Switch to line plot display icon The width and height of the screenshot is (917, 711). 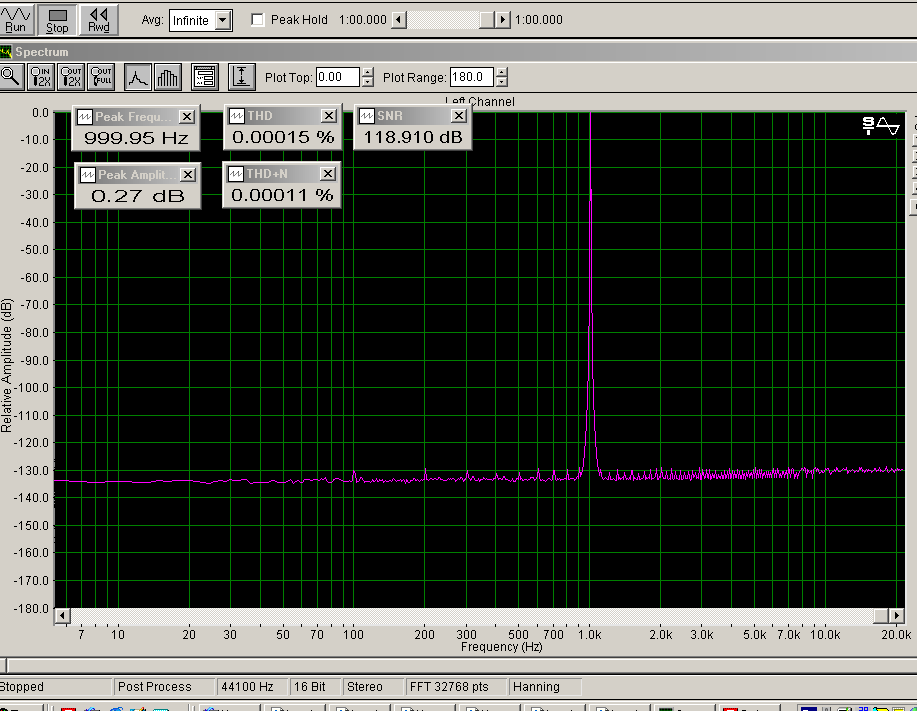[137, 76]
